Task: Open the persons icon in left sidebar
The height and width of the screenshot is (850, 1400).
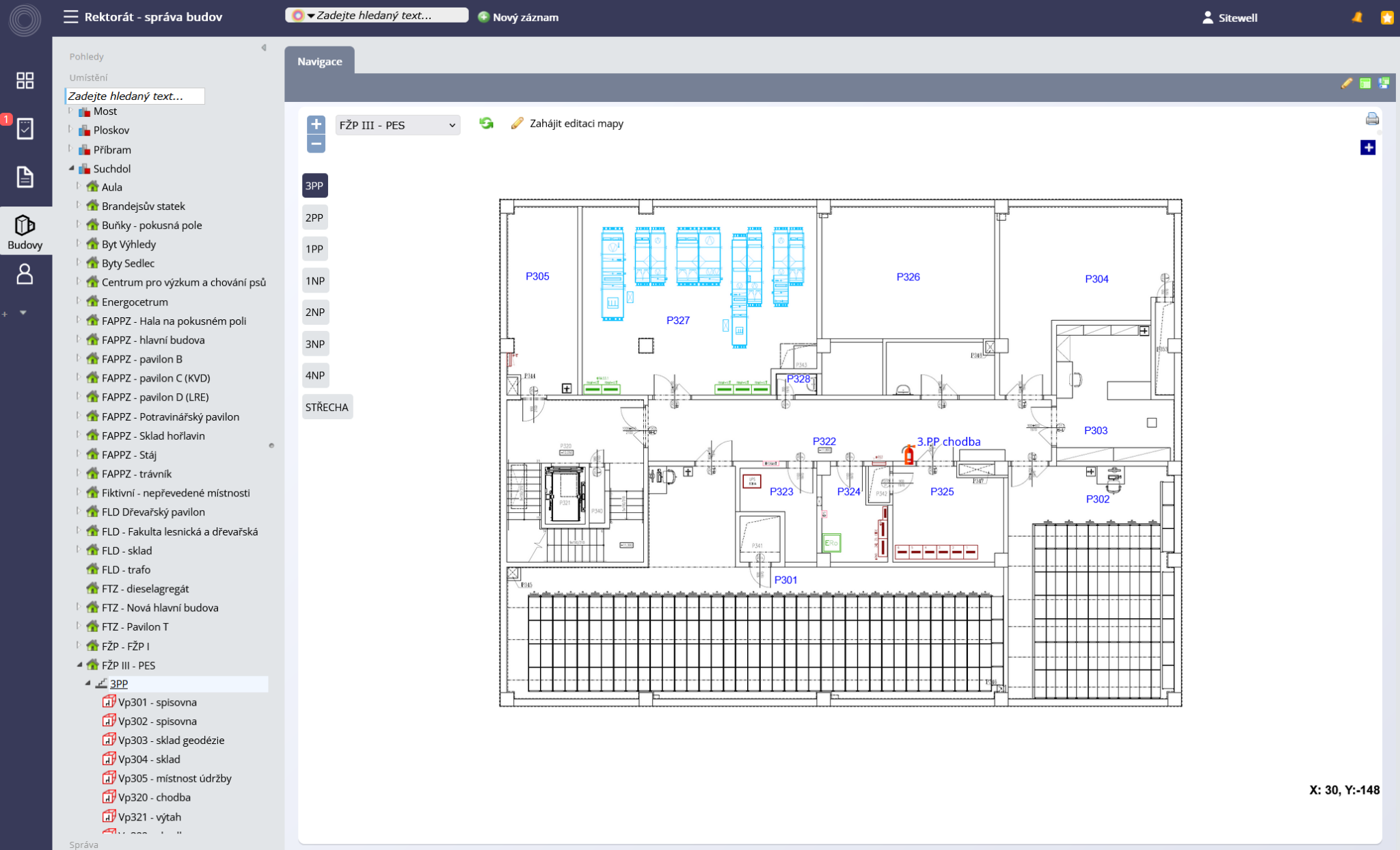Action: pos(25,274)
